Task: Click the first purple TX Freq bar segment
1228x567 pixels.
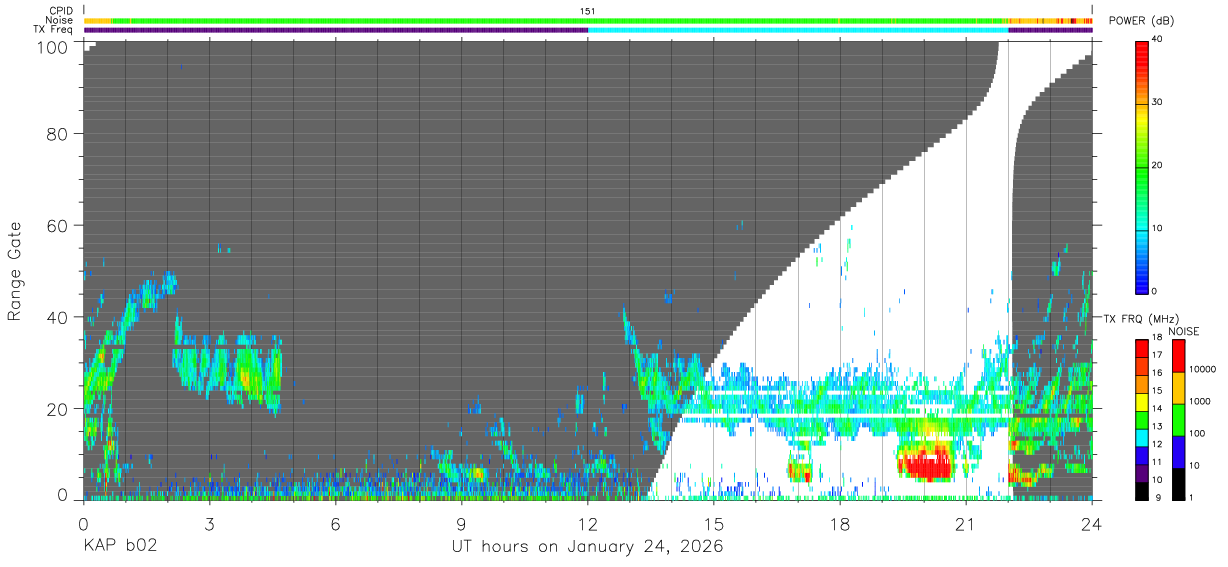Action: tap(336, 30)
